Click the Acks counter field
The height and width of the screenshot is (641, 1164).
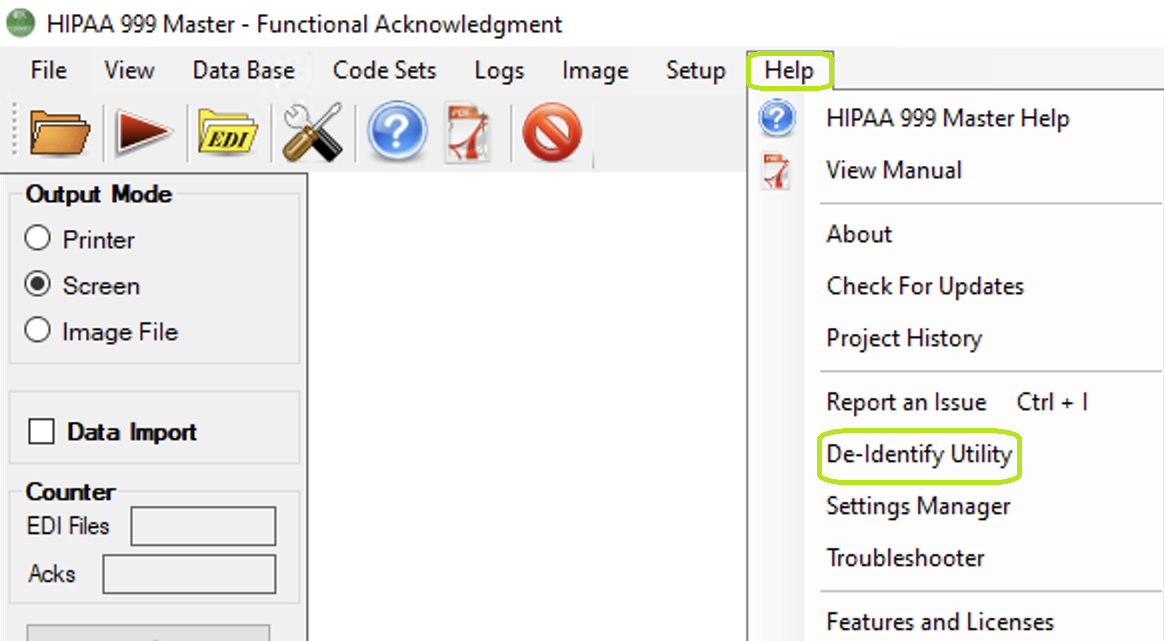tap(189, 574)
